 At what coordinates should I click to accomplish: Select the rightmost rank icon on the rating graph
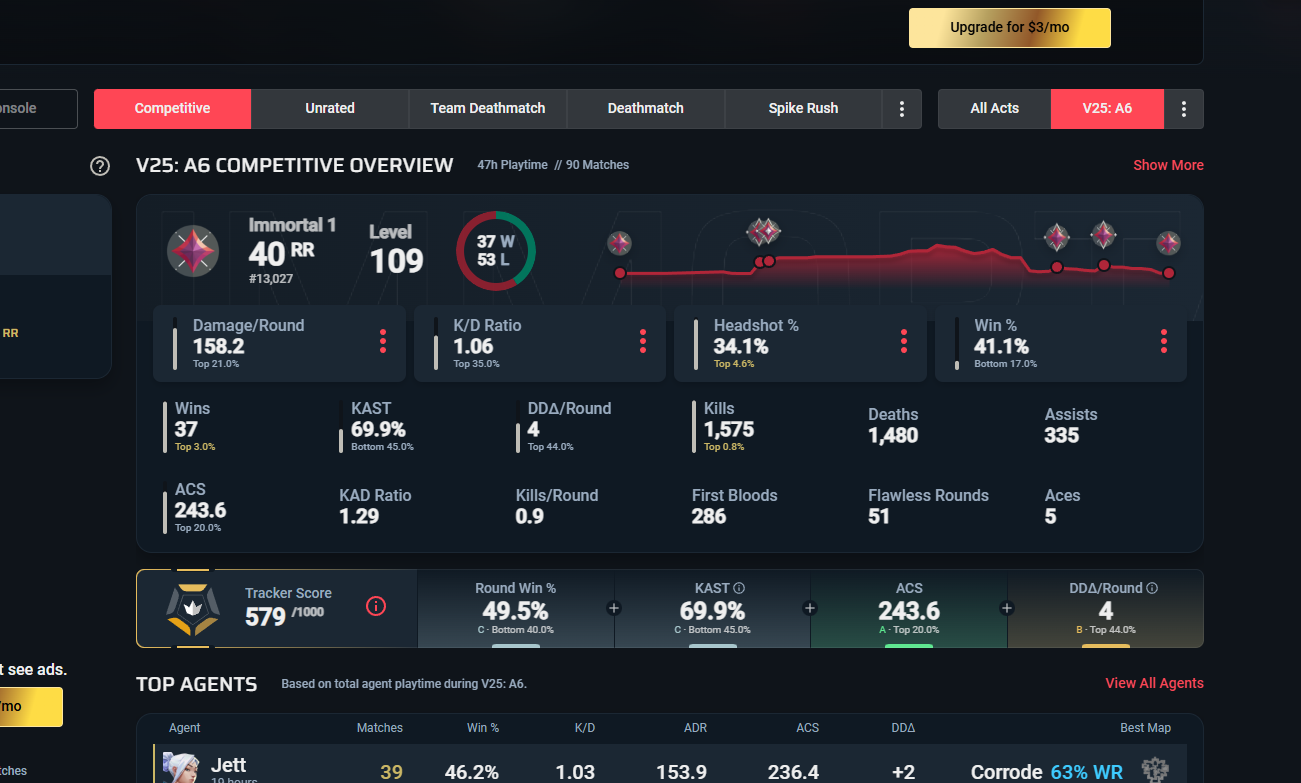coord(1168,243)
